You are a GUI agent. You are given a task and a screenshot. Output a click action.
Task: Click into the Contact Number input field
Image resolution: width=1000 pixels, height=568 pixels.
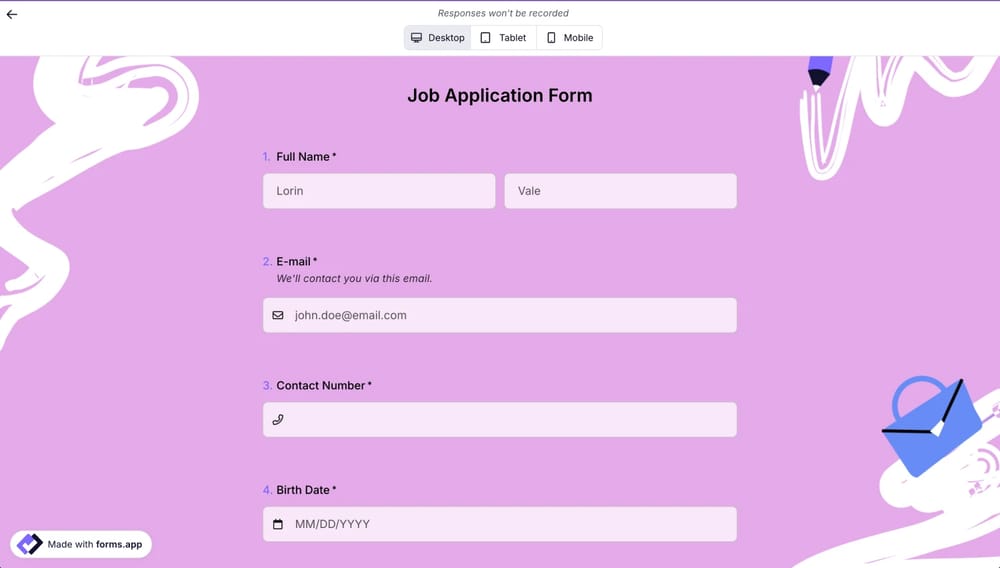(x=510, y=420)
